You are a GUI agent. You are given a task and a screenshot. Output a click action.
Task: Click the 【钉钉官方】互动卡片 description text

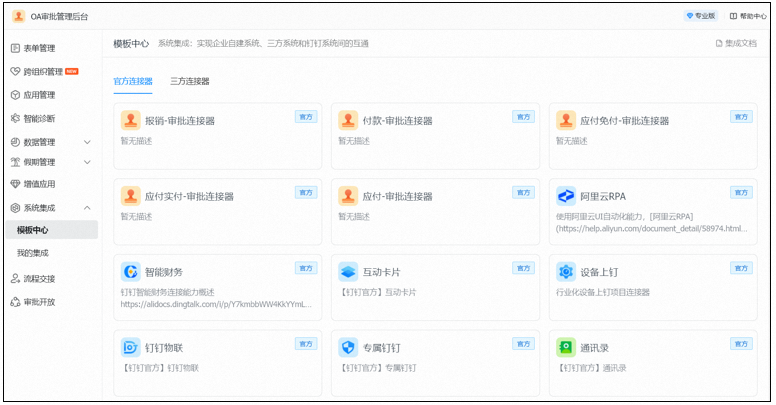click(377, 293)
